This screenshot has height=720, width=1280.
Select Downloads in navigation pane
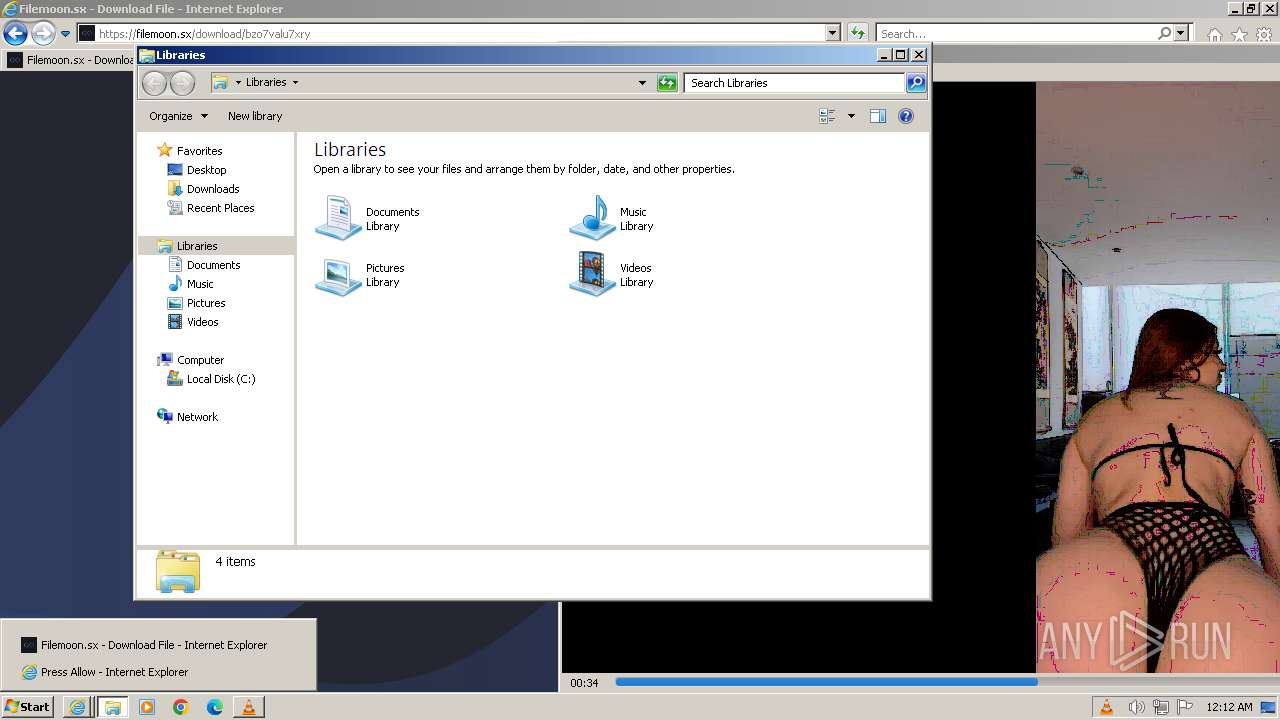(x=213, y=189)
